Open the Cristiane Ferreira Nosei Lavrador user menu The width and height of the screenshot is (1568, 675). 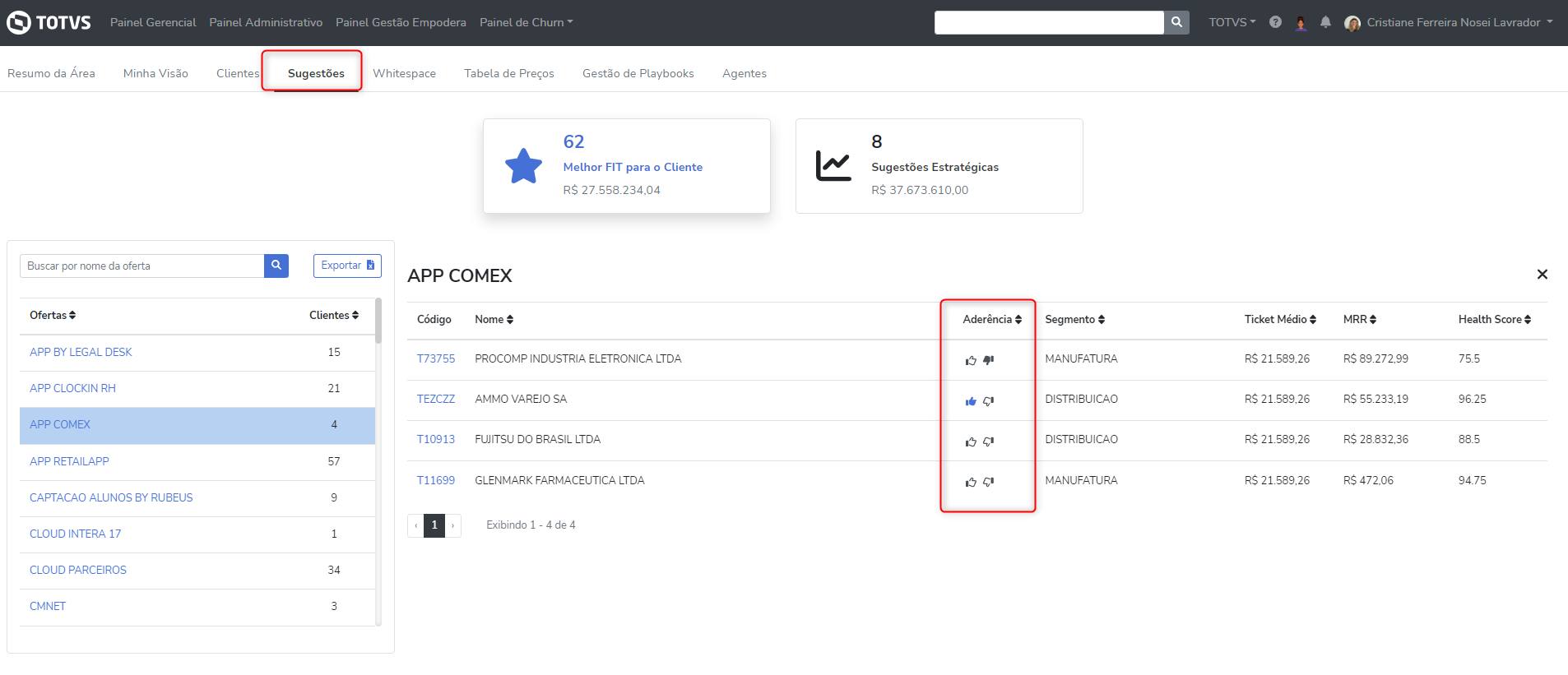pos(1459,22)
